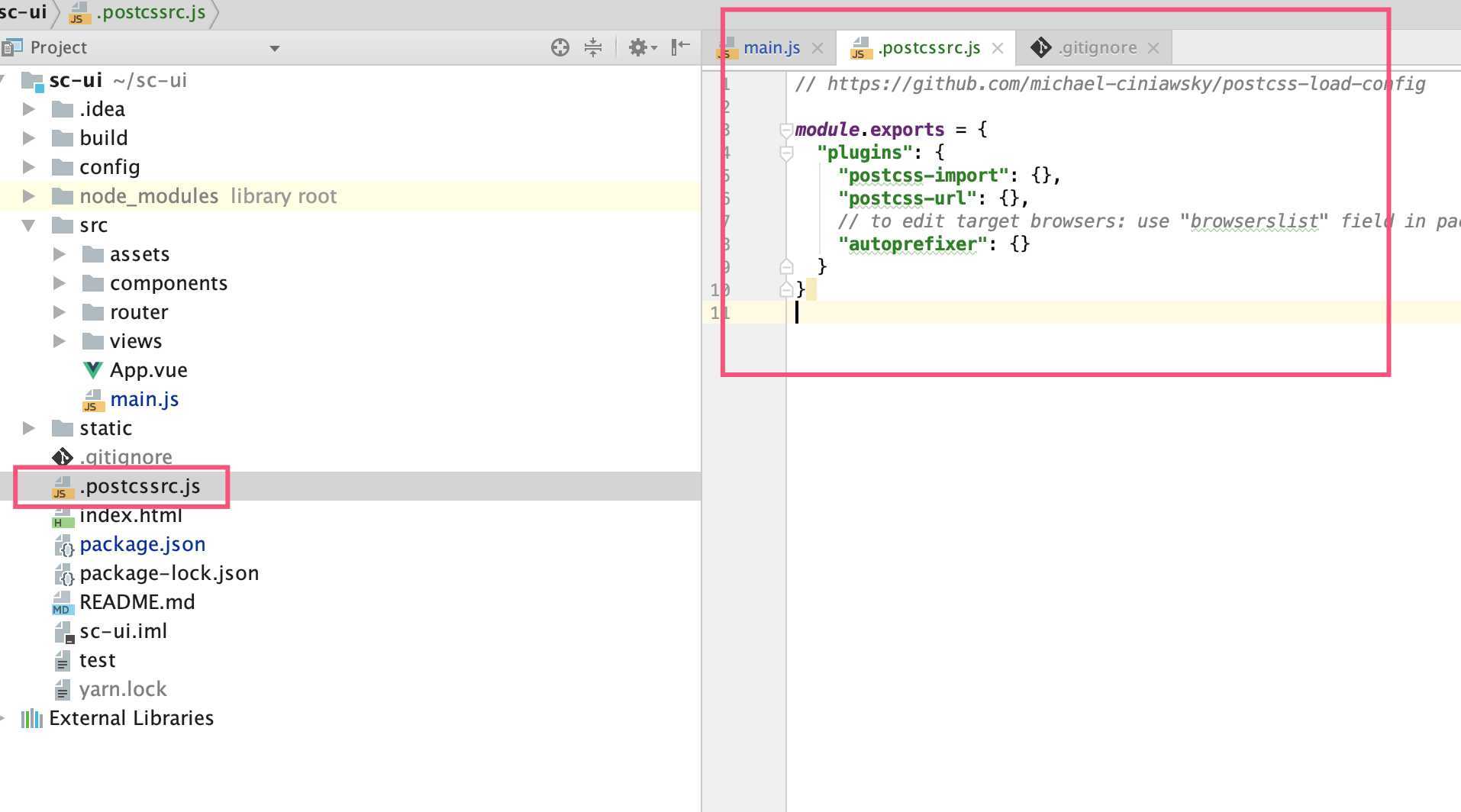
Task: Expand the static folder
Action: (x=29, y=428)
